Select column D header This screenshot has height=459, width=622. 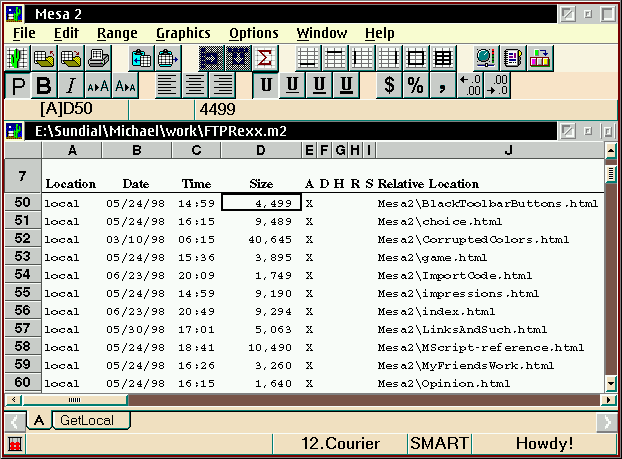(x=260, y=150)
